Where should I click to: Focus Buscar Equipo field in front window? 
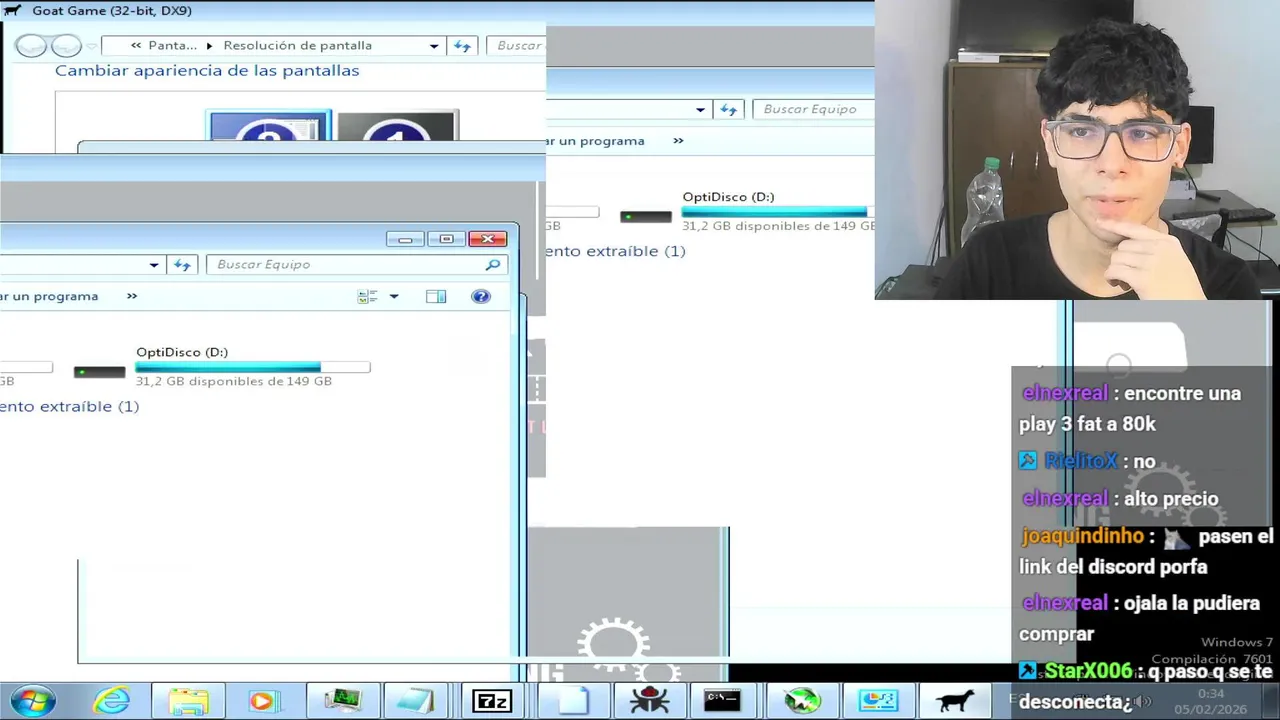(357, 265)
